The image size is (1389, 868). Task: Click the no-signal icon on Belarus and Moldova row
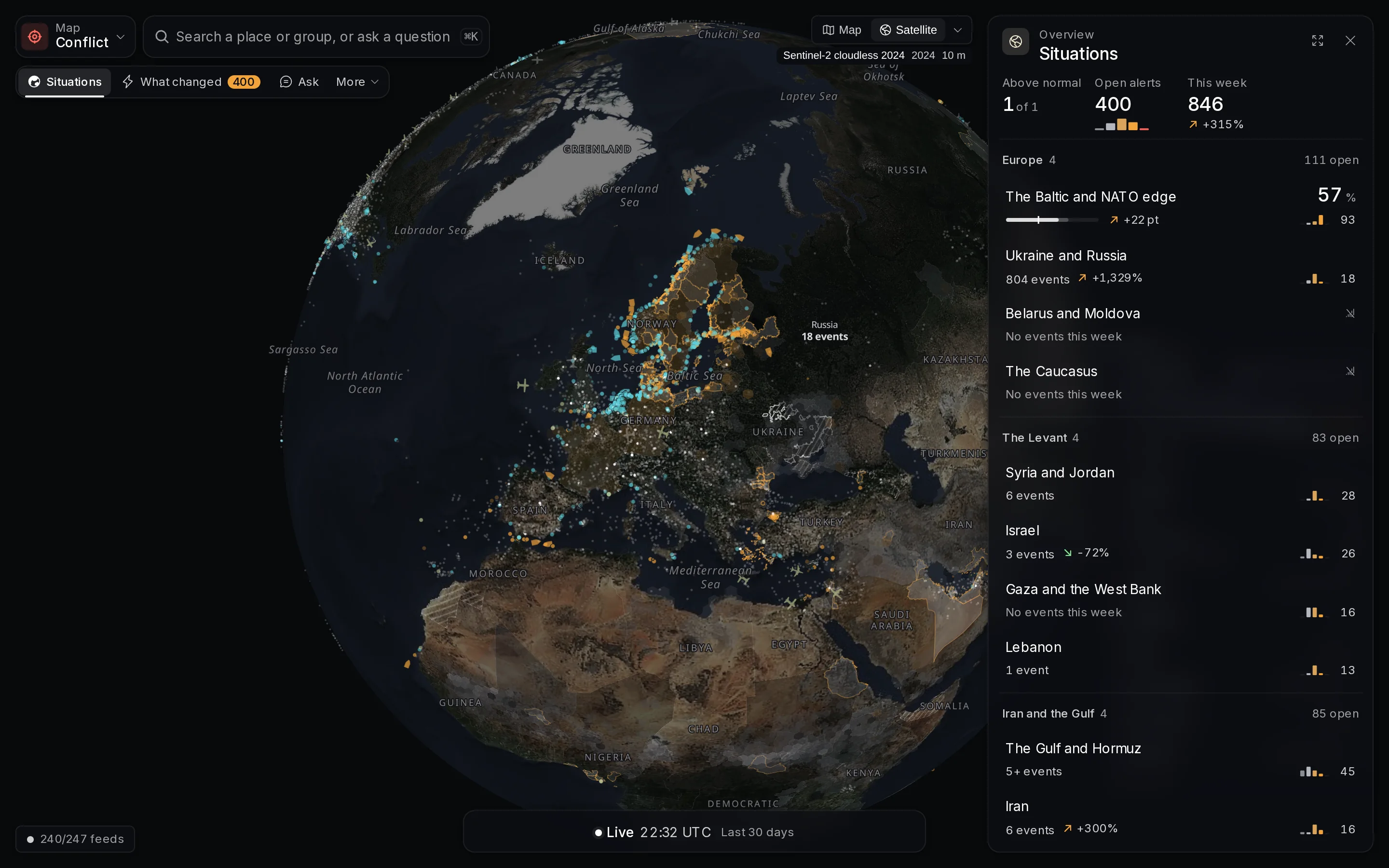(1350, 313)
